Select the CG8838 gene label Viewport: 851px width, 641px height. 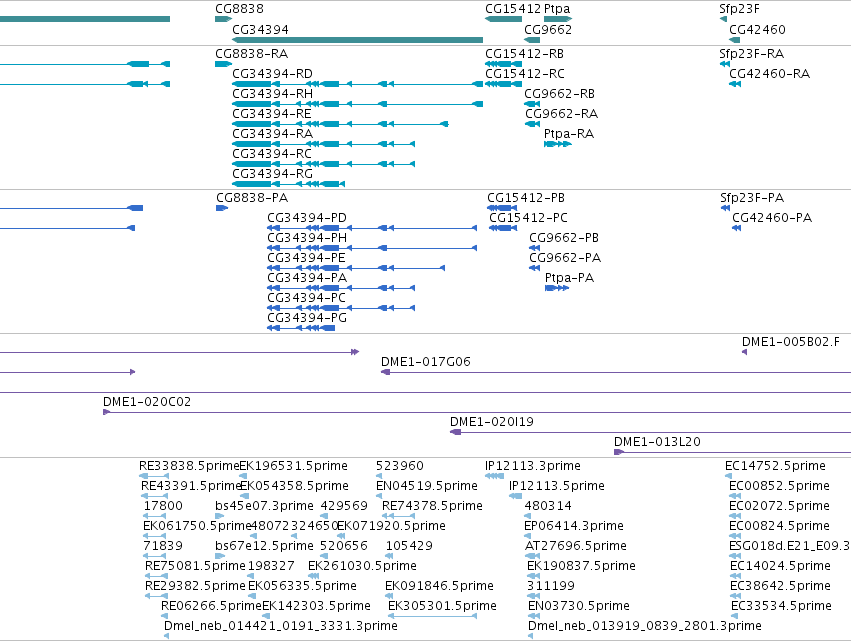click(x=239, y=9)
